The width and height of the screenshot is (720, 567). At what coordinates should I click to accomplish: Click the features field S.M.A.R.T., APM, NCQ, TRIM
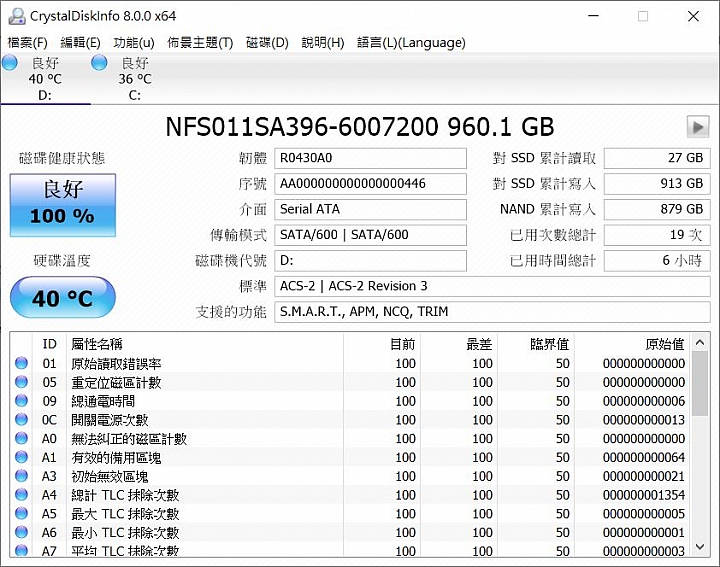(492, 312)
